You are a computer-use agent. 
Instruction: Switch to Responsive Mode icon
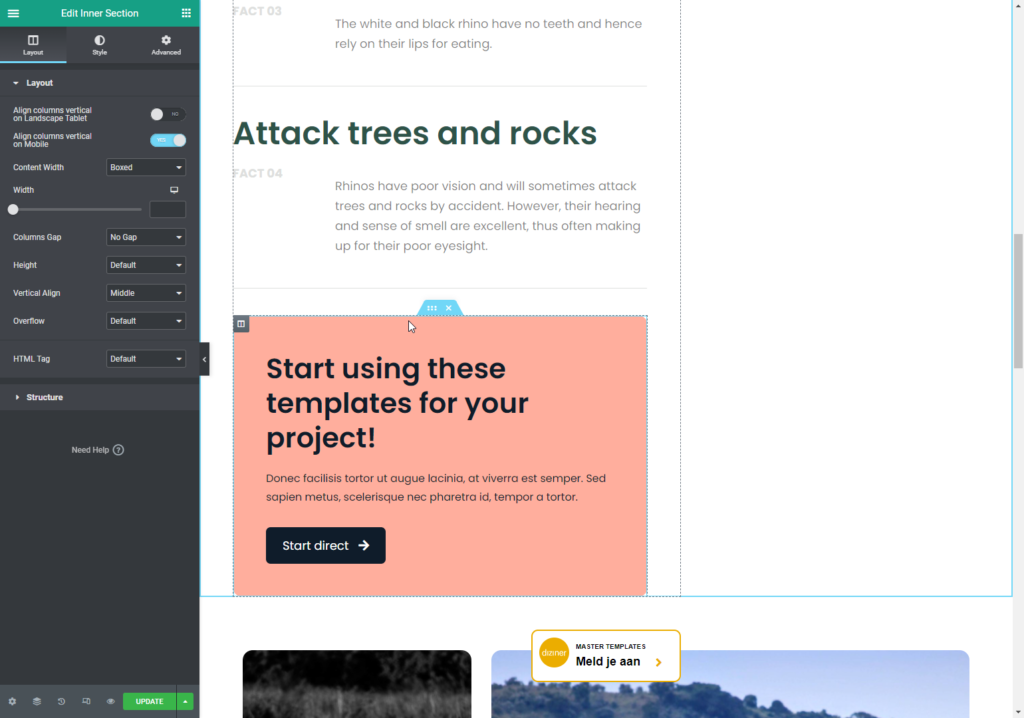click(86, 701)
